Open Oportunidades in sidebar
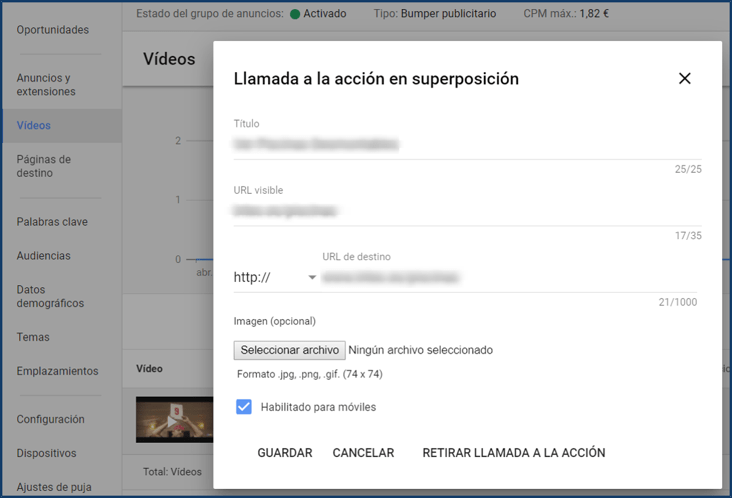This screenshot has height=498, width=732. point(53,30)
